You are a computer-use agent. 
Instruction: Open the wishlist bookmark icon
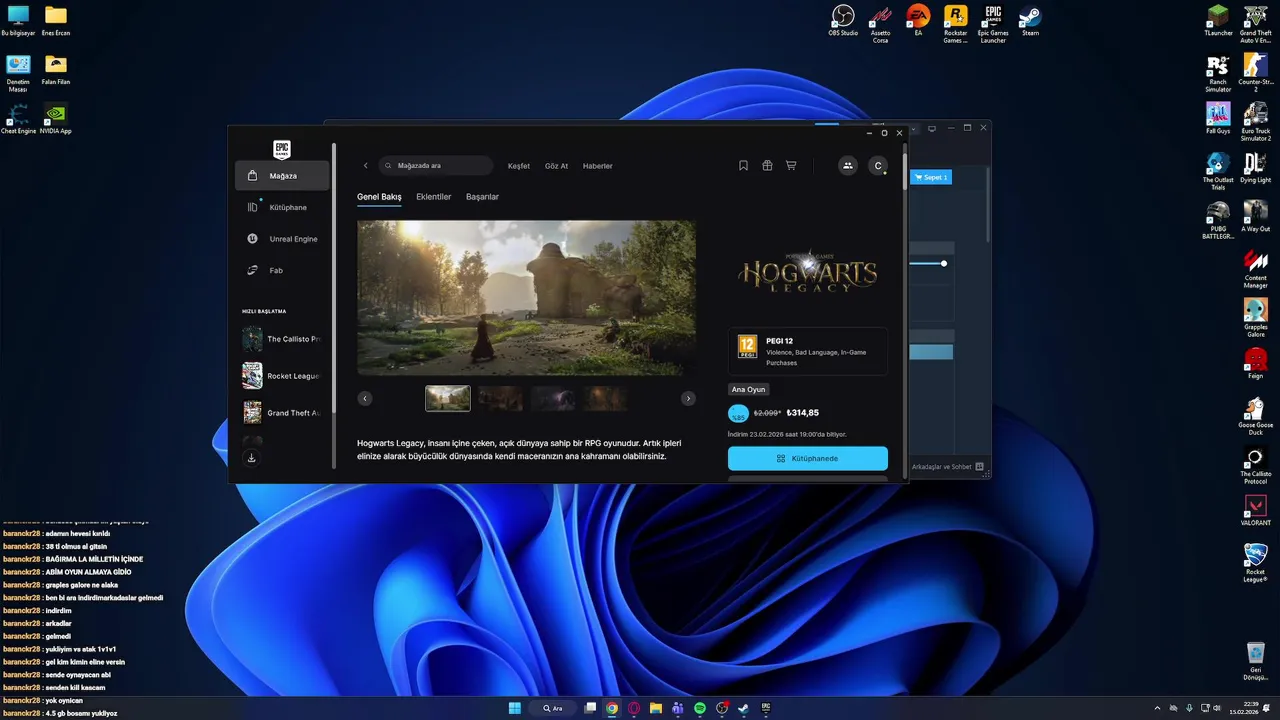(x=743, y=166)
